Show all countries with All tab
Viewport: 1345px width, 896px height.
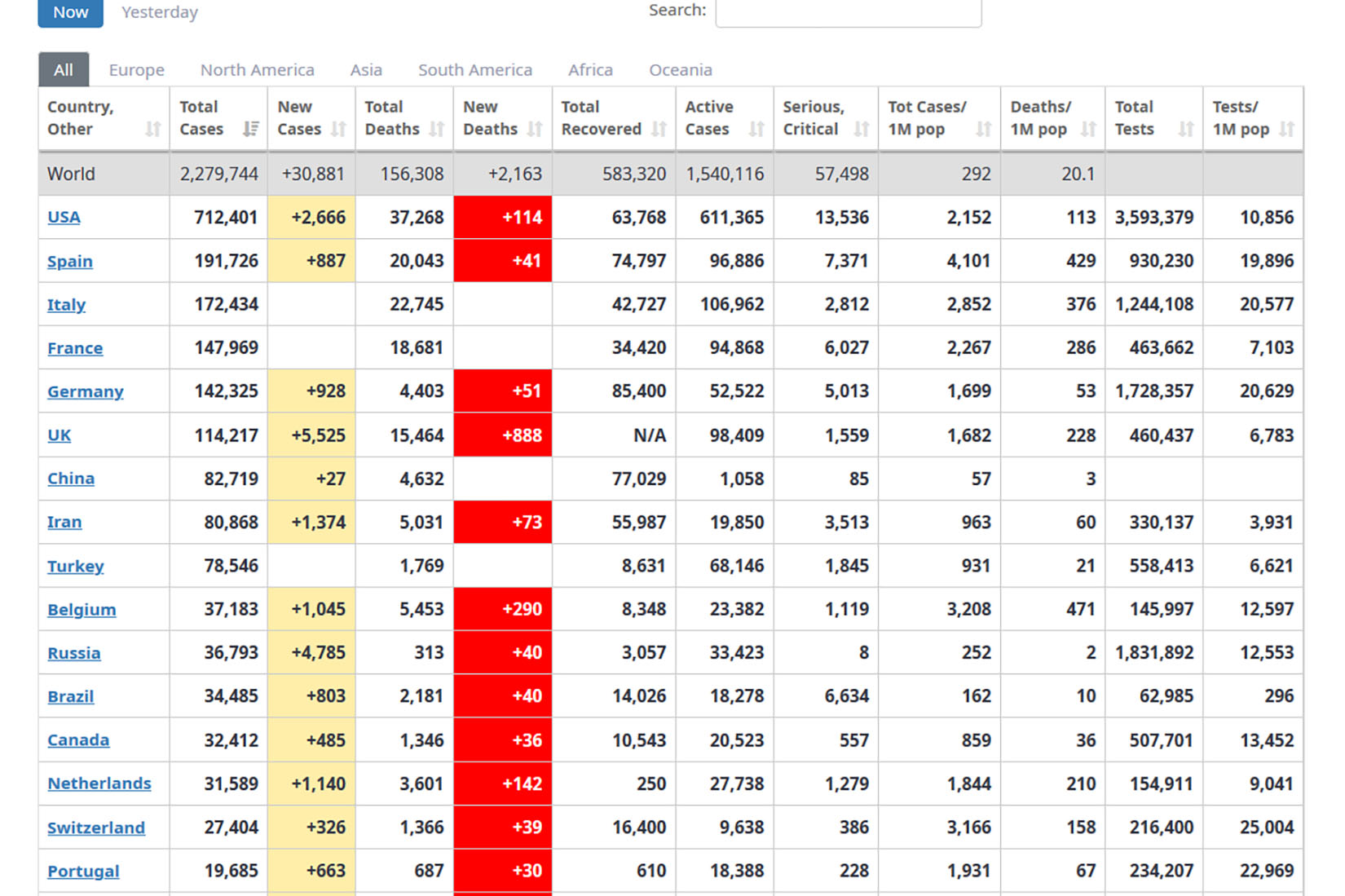tap(64, 70)
